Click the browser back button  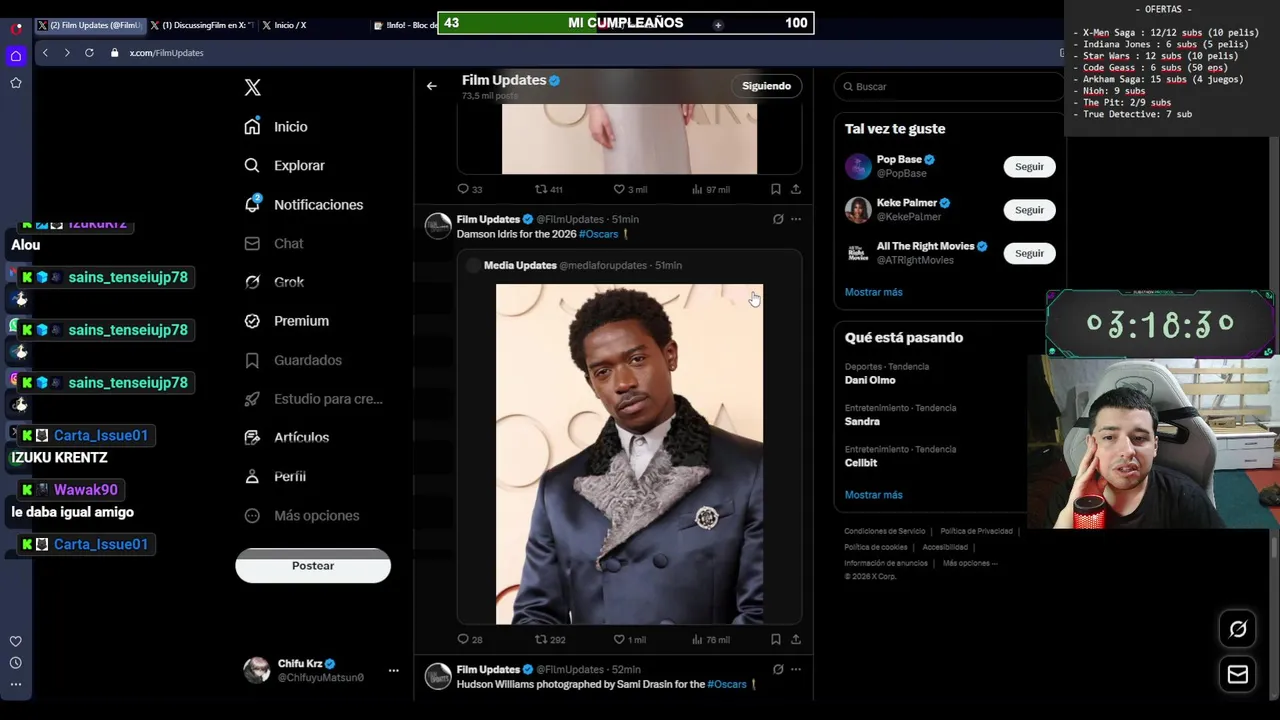pyautogui.click(x=45, y=53)
